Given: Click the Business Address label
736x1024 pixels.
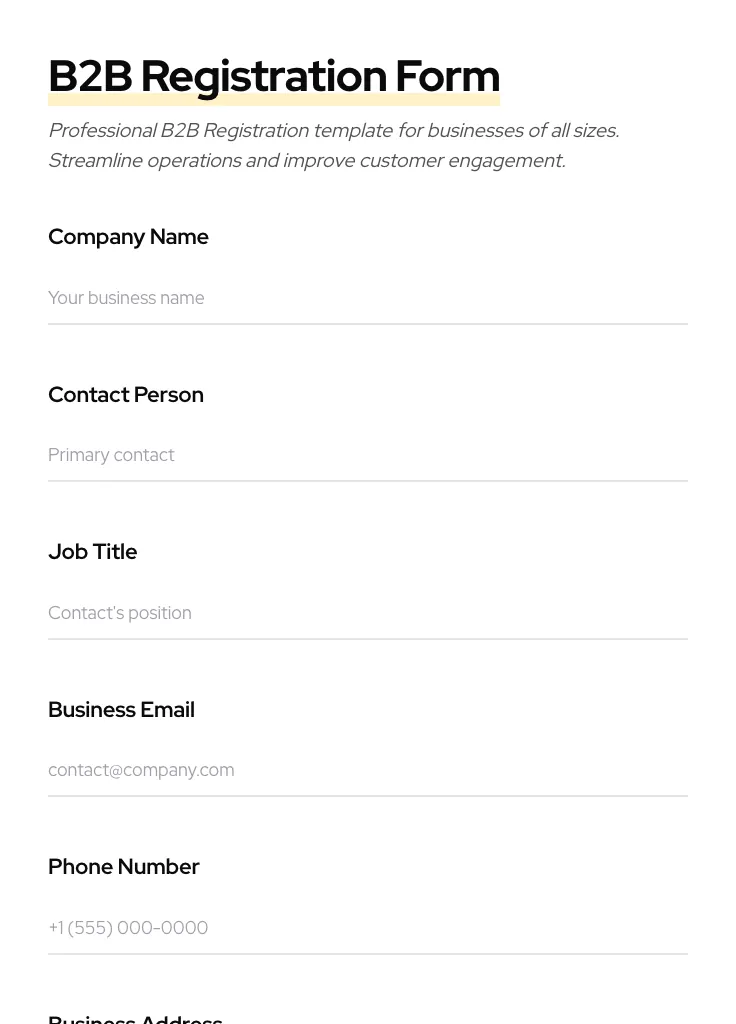Looking at the screenshot, I should (x=135, y=1018).
